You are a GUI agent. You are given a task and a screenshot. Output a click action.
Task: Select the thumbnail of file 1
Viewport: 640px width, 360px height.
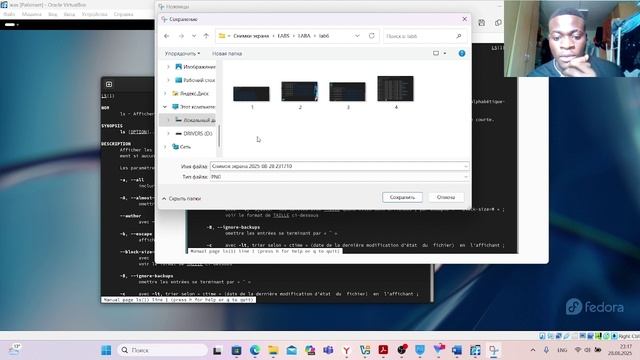click(x=251, y=94)
